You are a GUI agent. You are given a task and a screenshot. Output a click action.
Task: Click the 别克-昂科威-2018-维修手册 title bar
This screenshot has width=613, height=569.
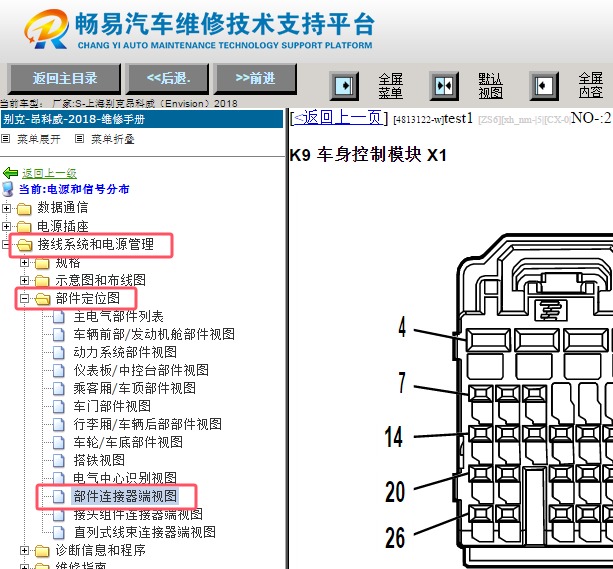click(x=142, y=119)
